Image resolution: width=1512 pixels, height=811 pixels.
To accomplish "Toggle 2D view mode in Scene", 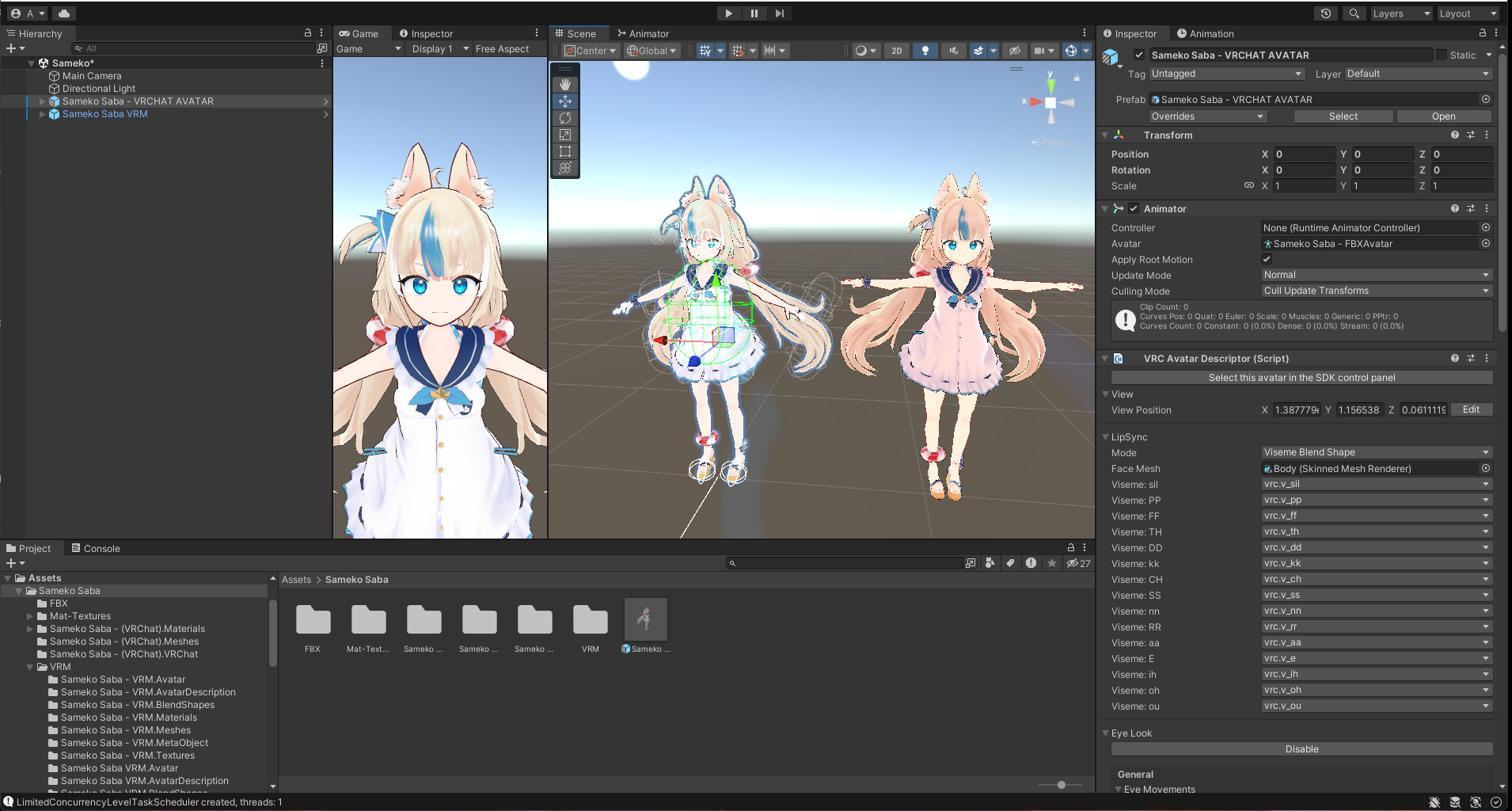I will (896, 51).
